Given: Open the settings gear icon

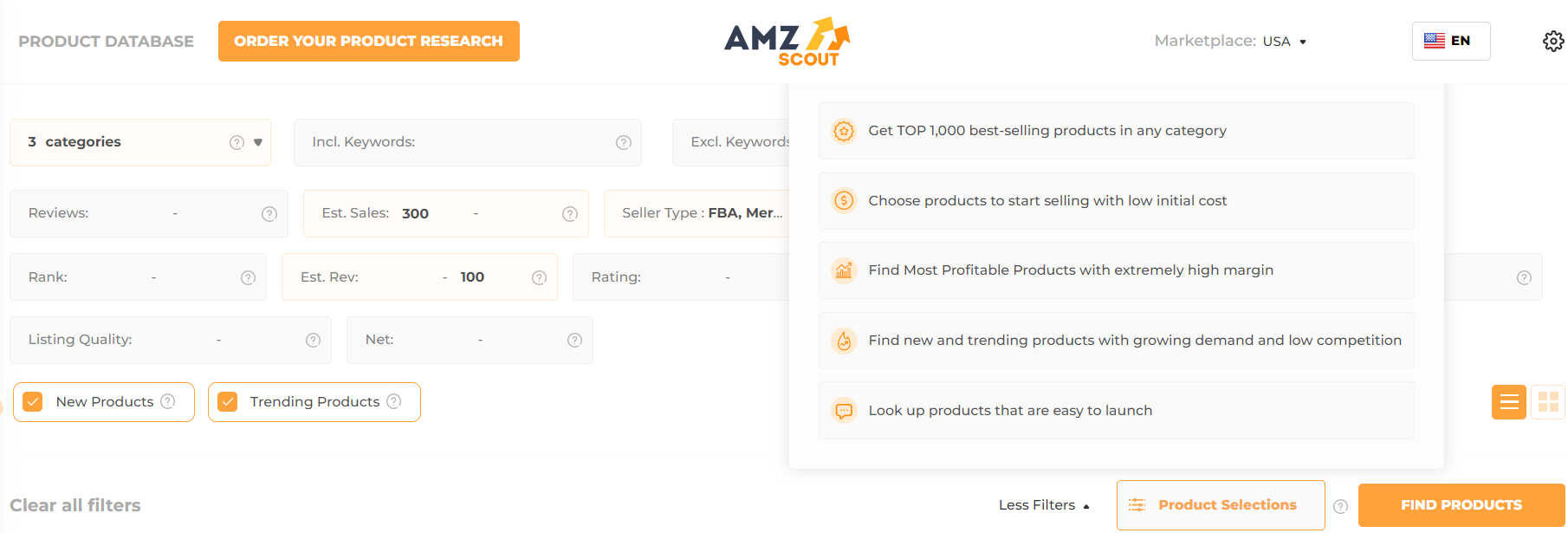Looking at the screenshot, I should (1552, 40).
